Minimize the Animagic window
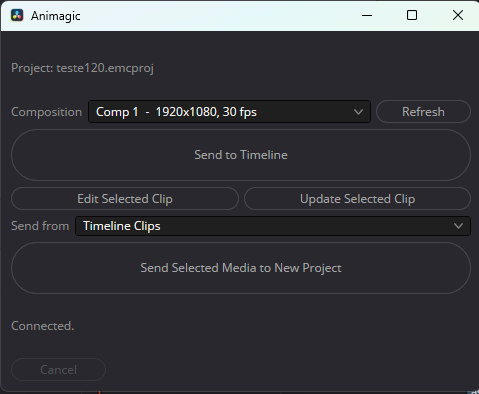The image size is (479, 394). tap(367, 15)
